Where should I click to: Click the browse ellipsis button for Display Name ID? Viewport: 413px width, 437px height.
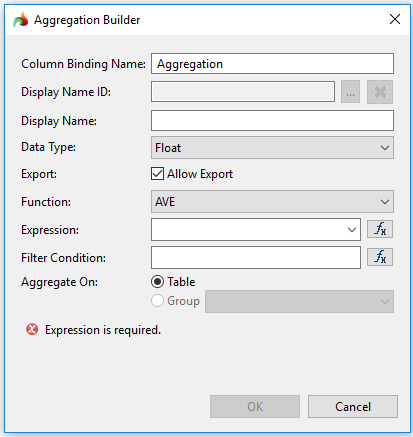350,92
